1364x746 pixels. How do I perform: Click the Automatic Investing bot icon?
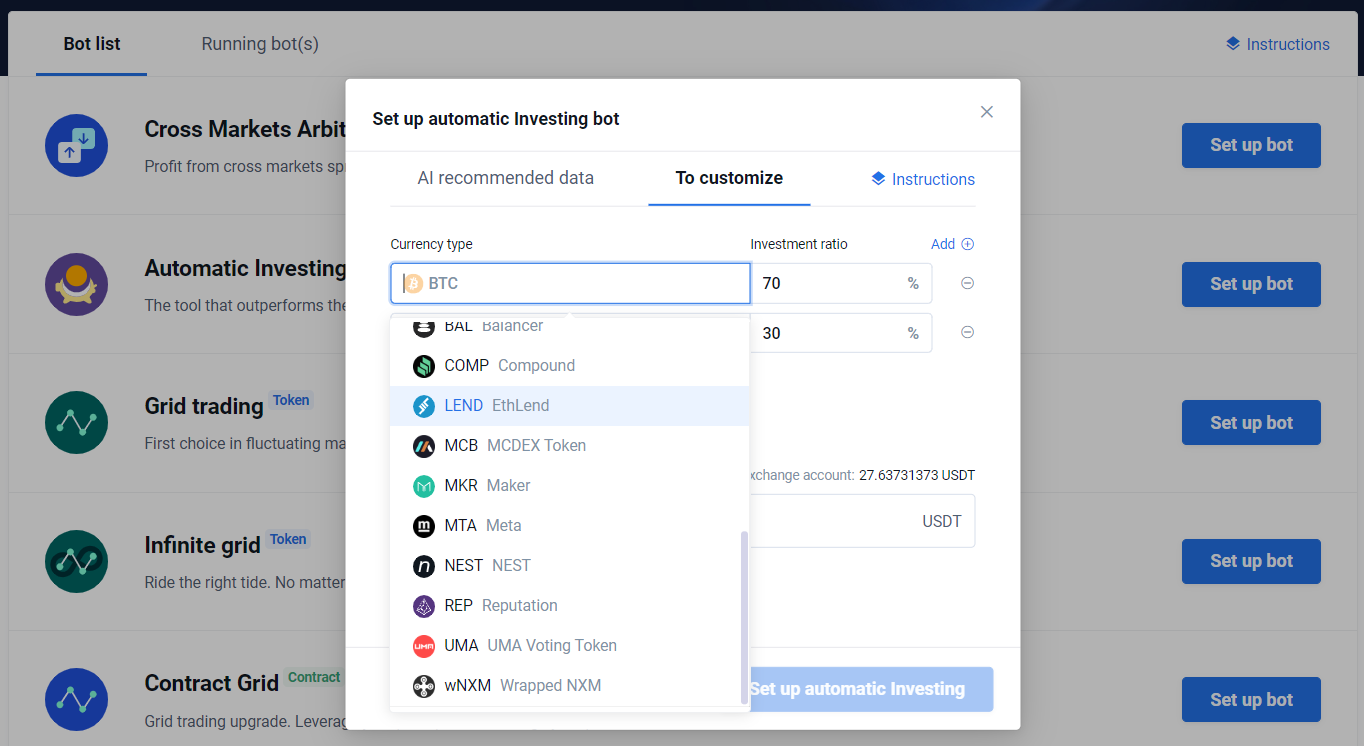[x=76, y=285]
